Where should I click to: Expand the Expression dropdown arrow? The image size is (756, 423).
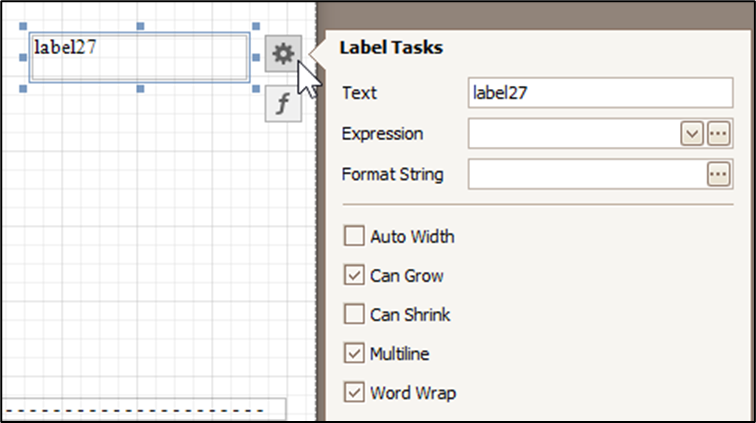coord(692,134)
